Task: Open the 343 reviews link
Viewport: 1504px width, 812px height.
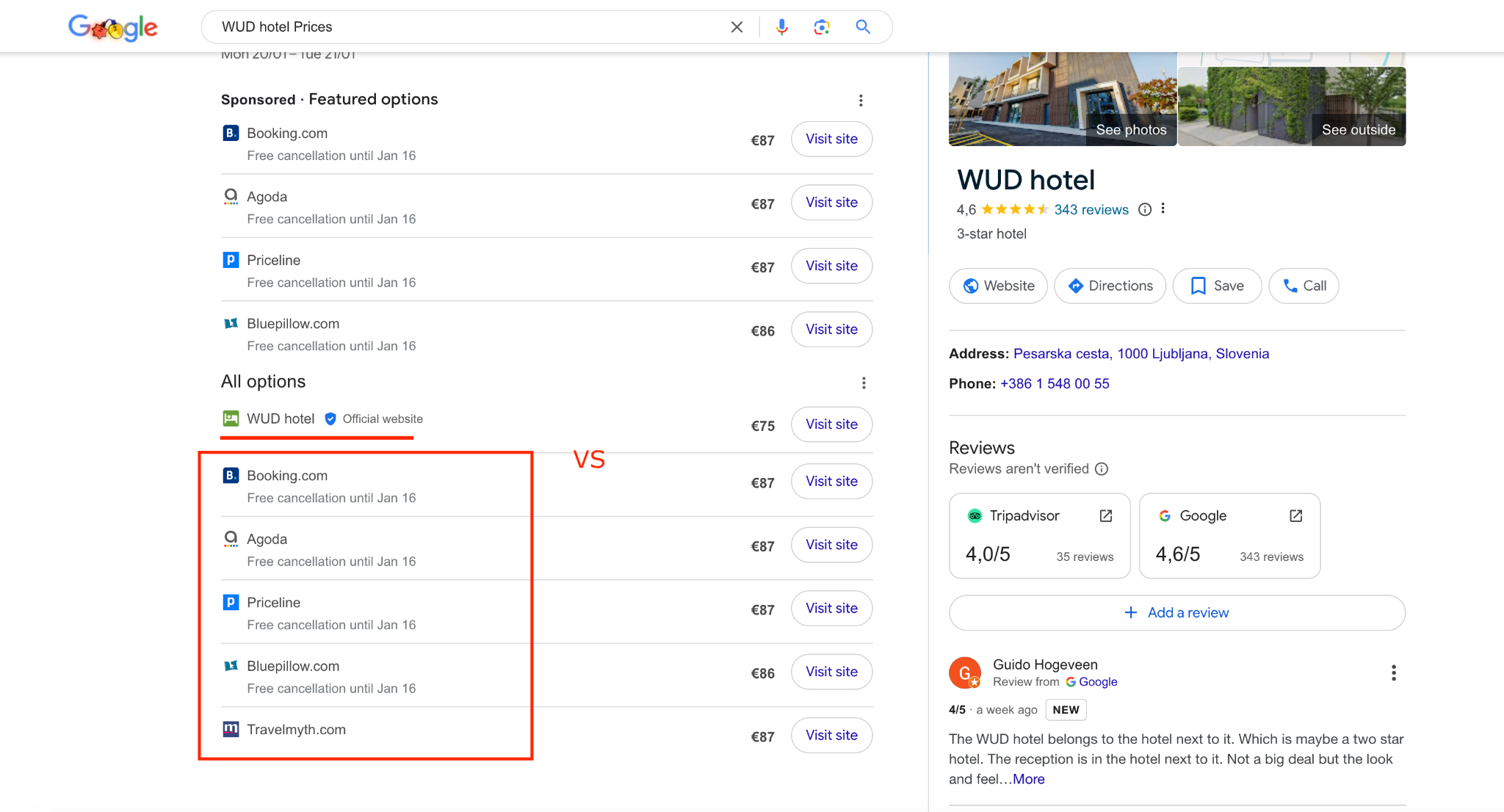Action: 1091,210
